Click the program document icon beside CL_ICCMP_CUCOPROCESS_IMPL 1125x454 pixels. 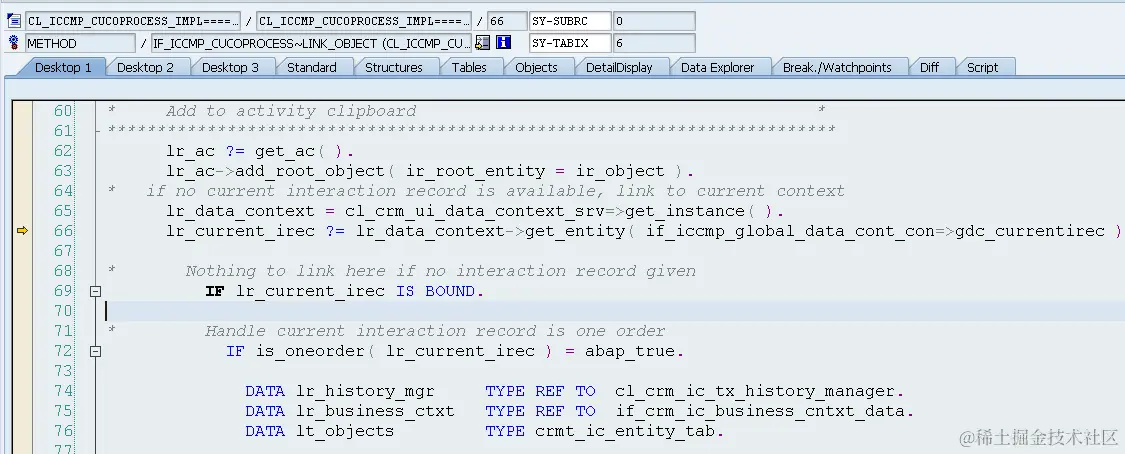point(14,21)
